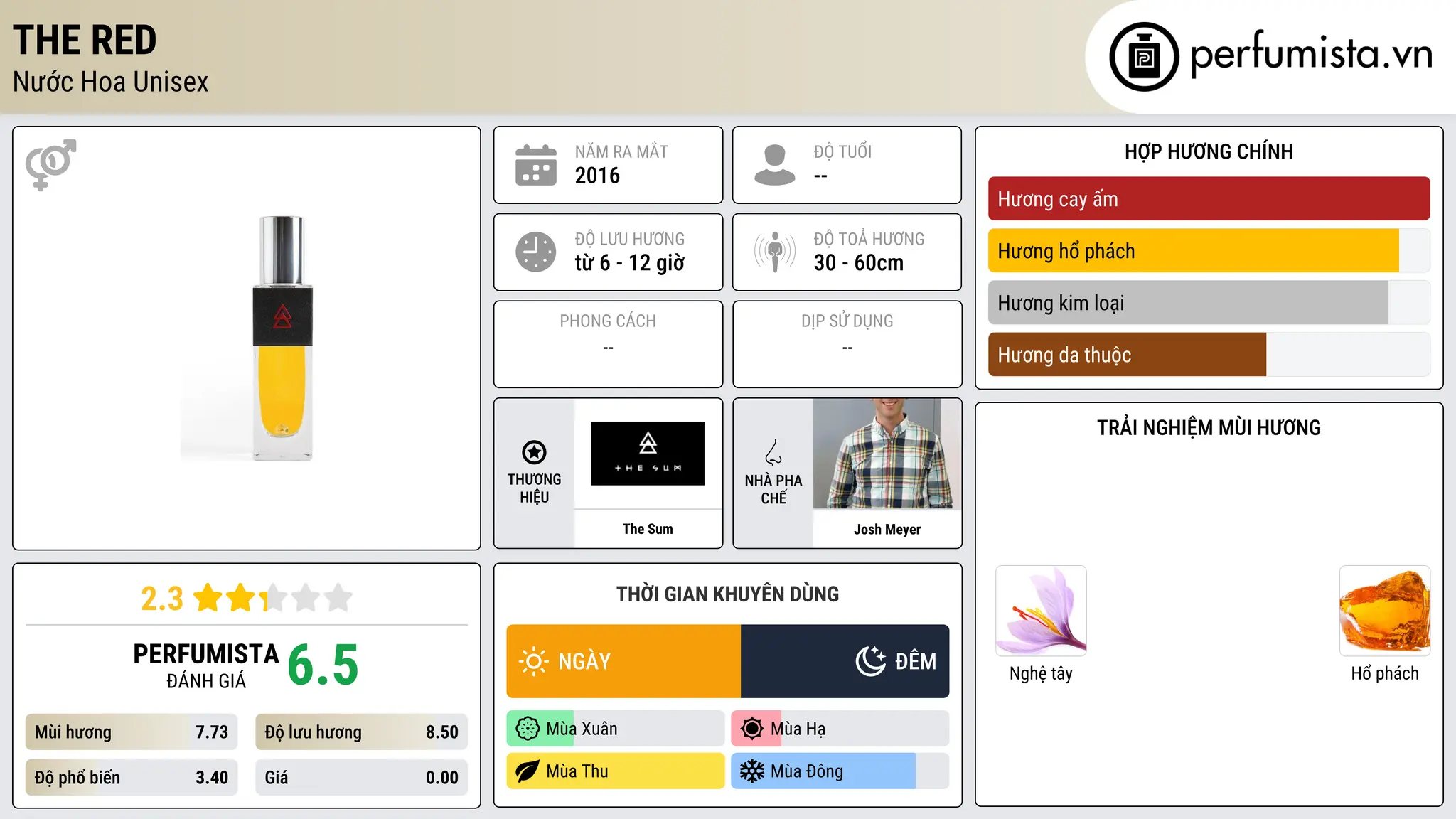This screenshot has height=819, width=1456.
Task: Click the Hương cay ấm accord bar
Action: coord(1209,199)
